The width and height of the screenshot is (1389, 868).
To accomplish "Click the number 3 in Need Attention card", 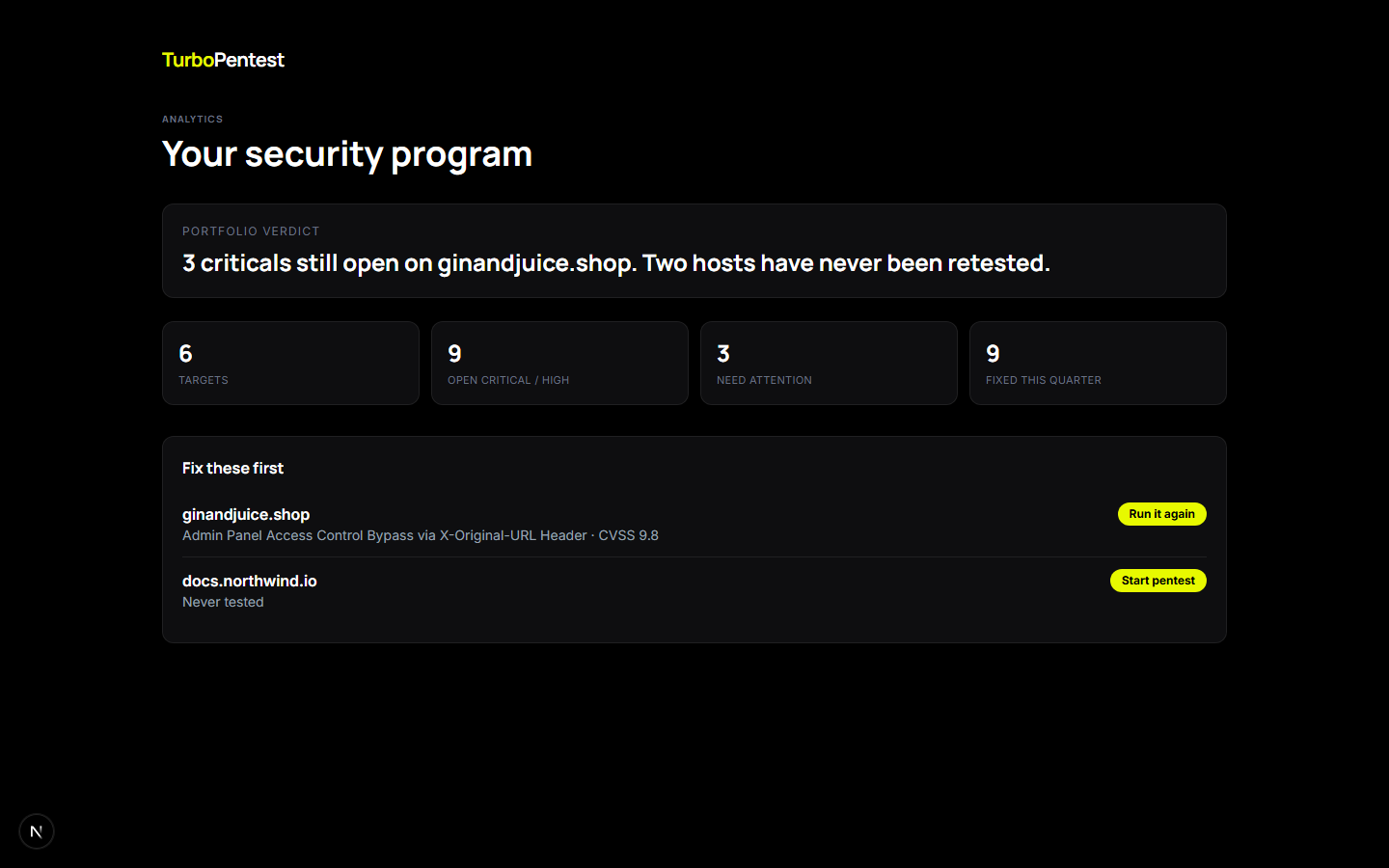I will [x=723, y=354].
